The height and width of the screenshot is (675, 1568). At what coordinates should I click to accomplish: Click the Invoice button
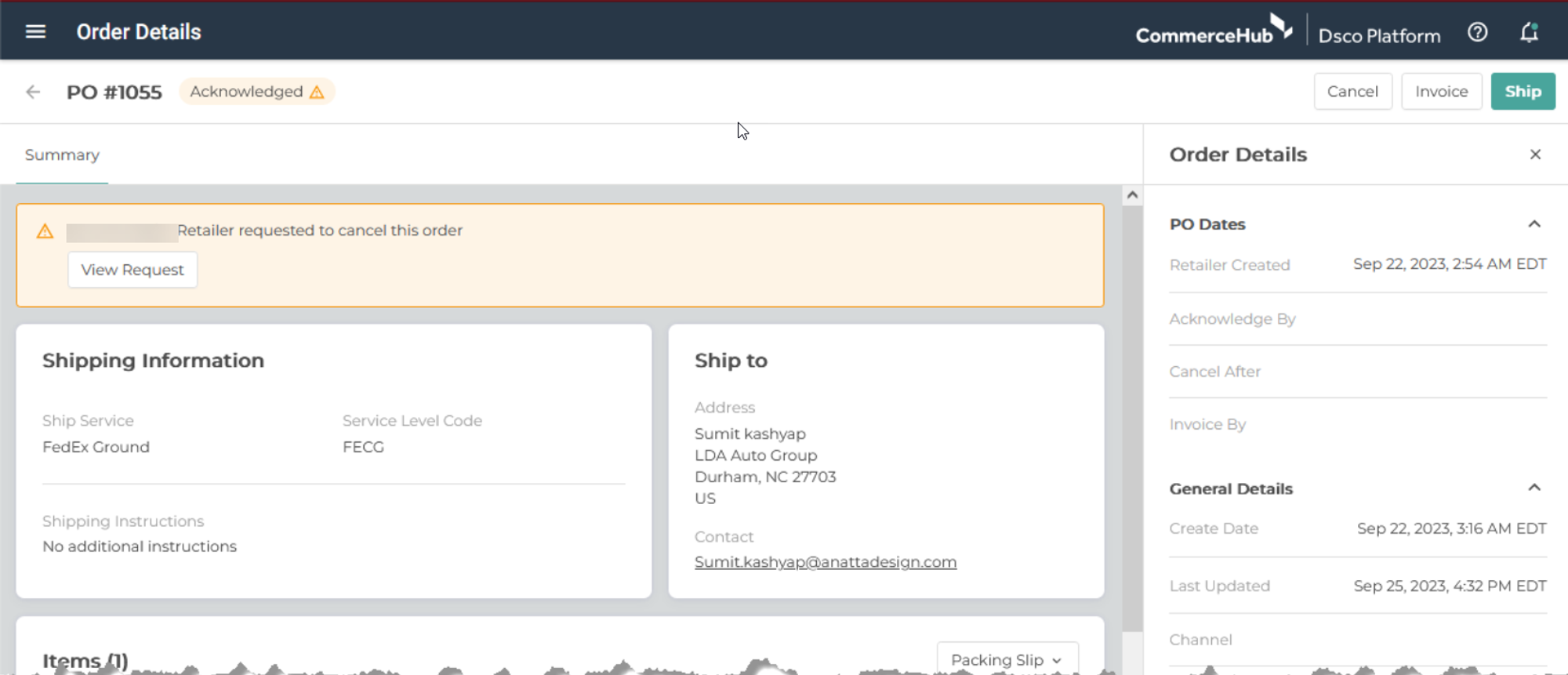[x=1441, y=92]
